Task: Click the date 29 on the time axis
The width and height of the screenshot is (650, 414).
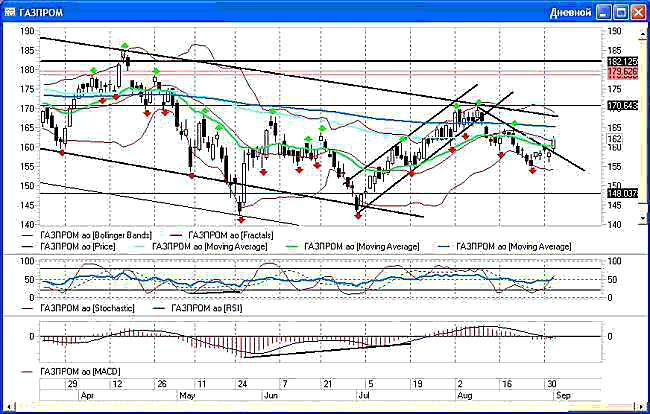Action: point(73,384)
